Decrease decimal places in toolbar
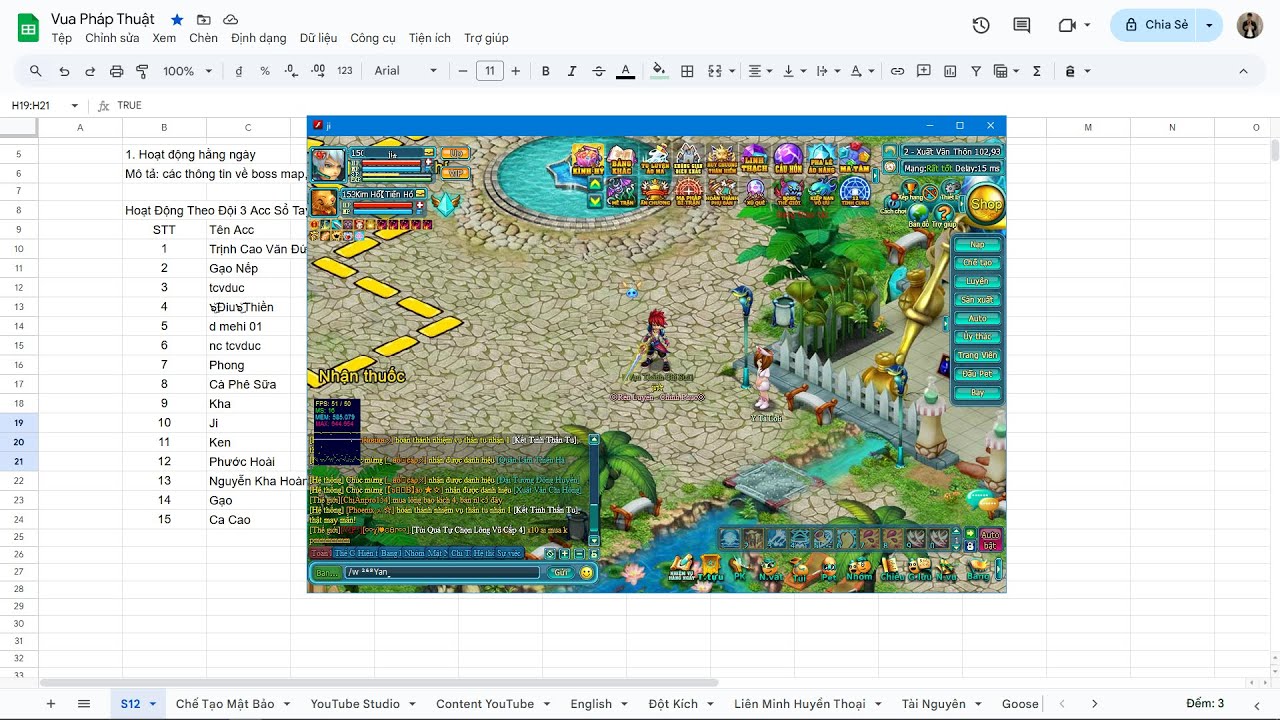The width and height of the screenshot is (1280, 720). pos(291,71)
